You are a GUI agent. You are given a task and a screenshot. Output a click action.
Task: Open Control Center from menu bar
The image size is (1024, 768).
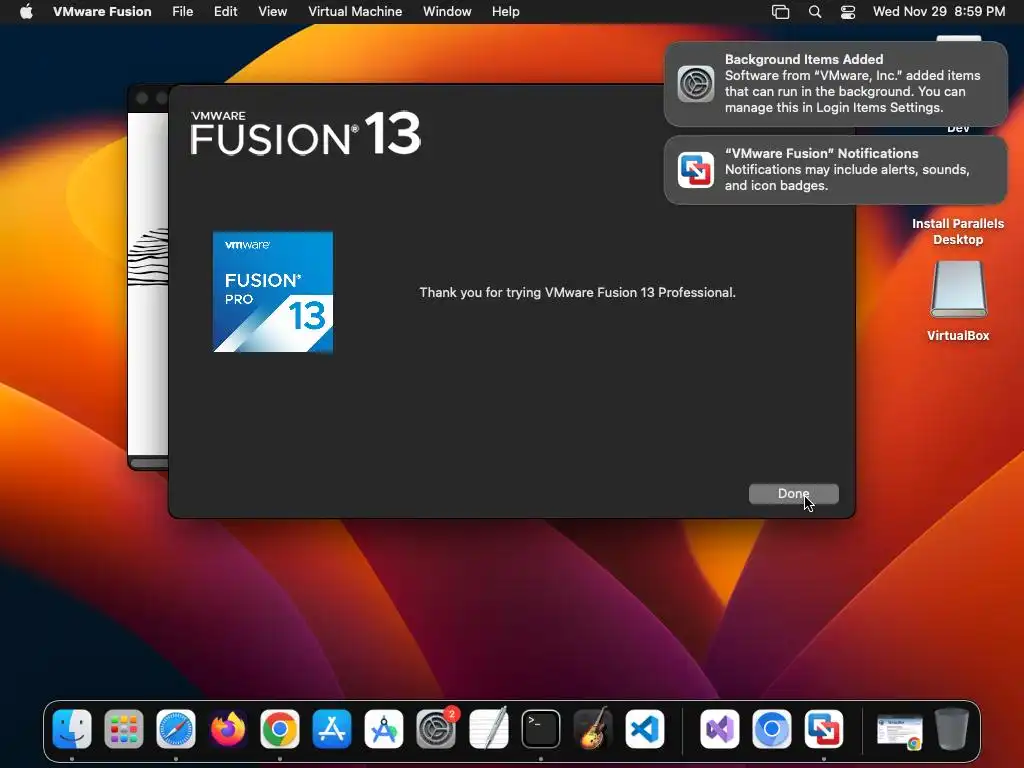coord(848,12)
